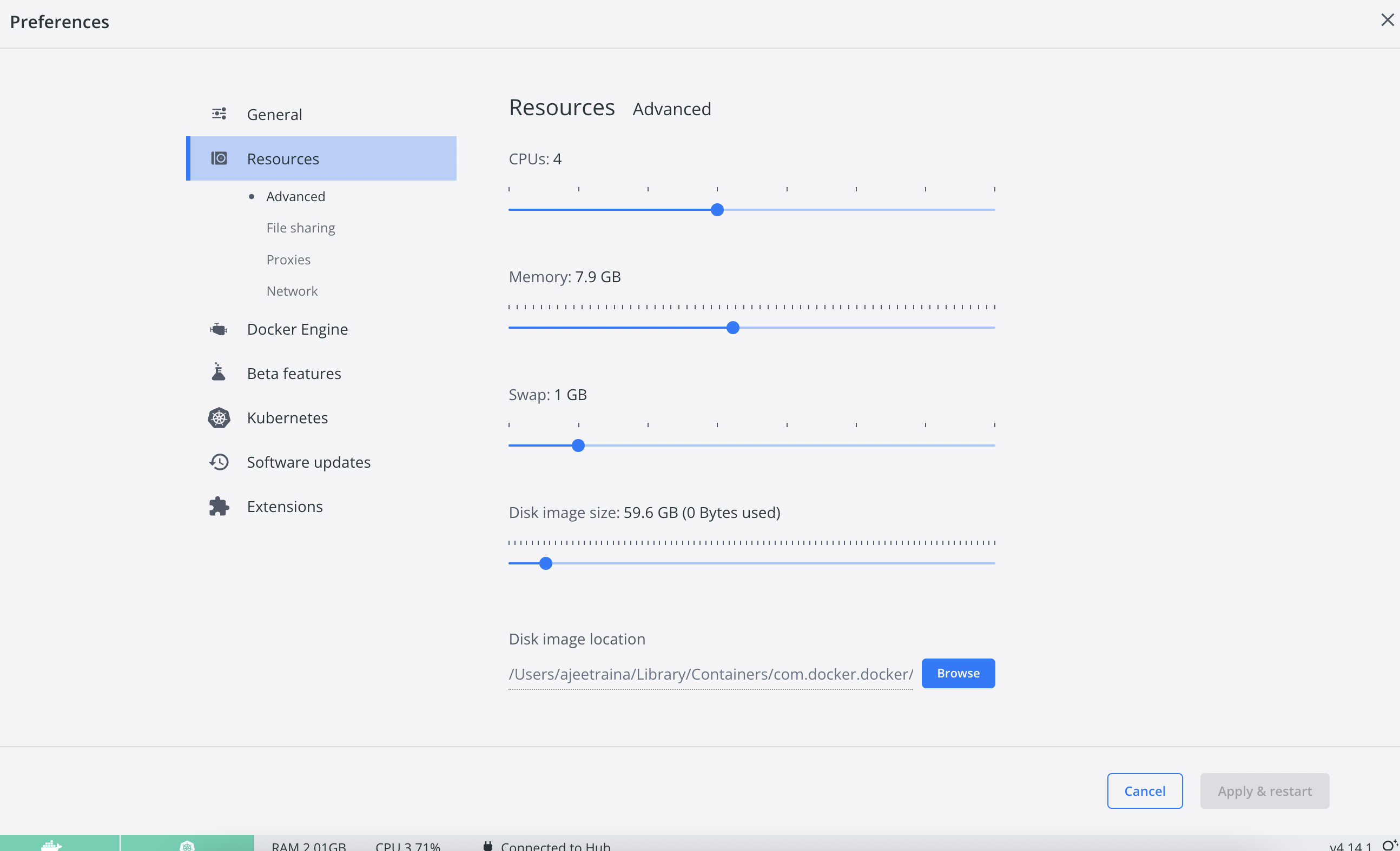
Task: Click the Extensions puzzle piece icon
Action: click(x=219, y=507)
